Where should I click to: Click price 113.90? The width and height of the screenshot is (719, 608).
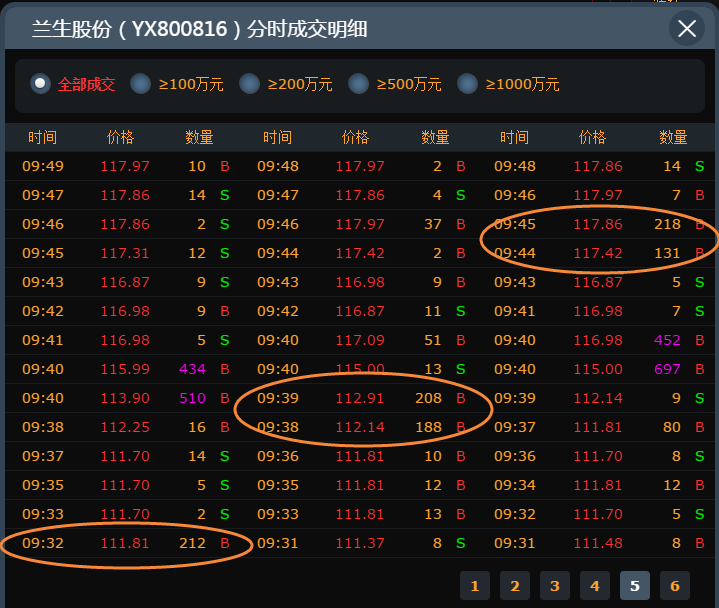(125, 398)
